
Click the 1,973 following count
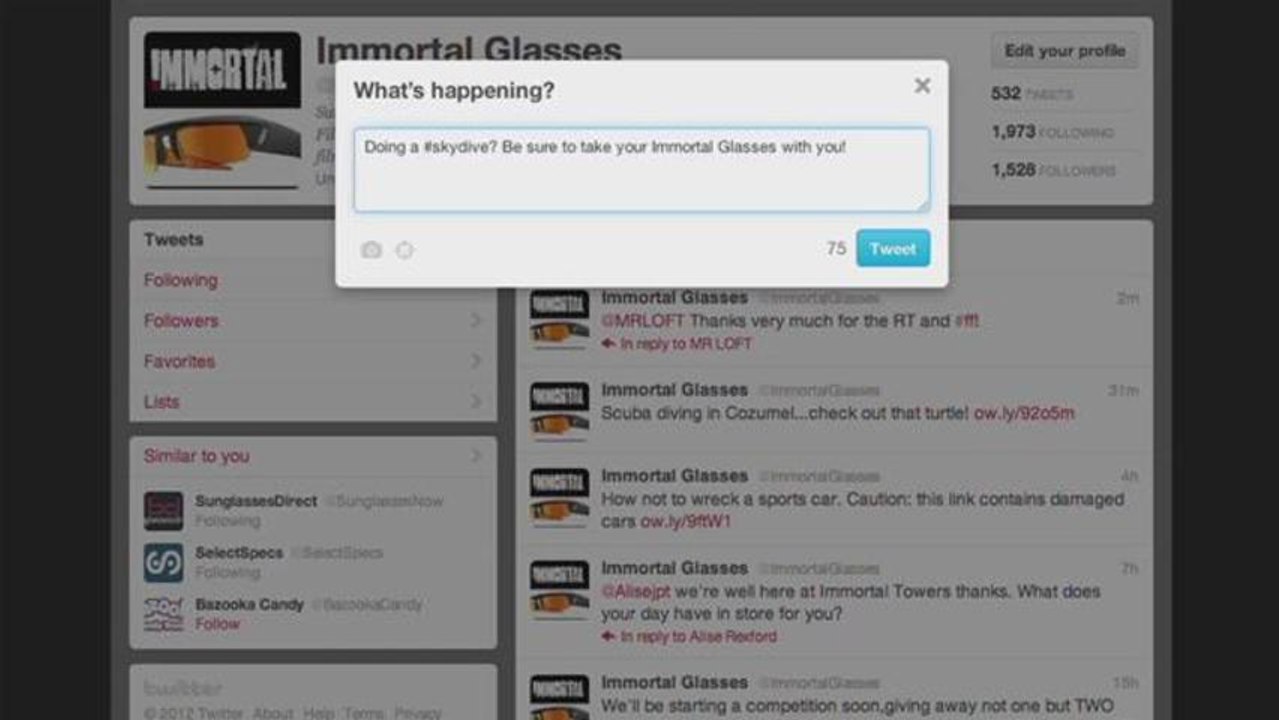pos(1053,132)
